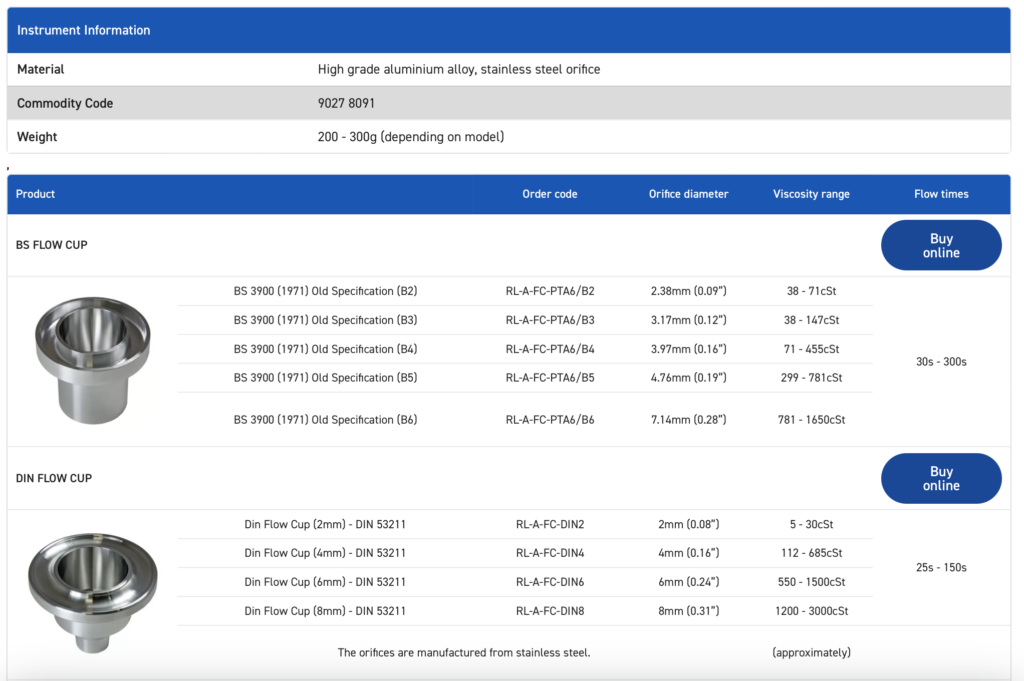Click the BS FLOW CUP section heading
This screenshot has width=1024, height=681.
tap(52, 245)
